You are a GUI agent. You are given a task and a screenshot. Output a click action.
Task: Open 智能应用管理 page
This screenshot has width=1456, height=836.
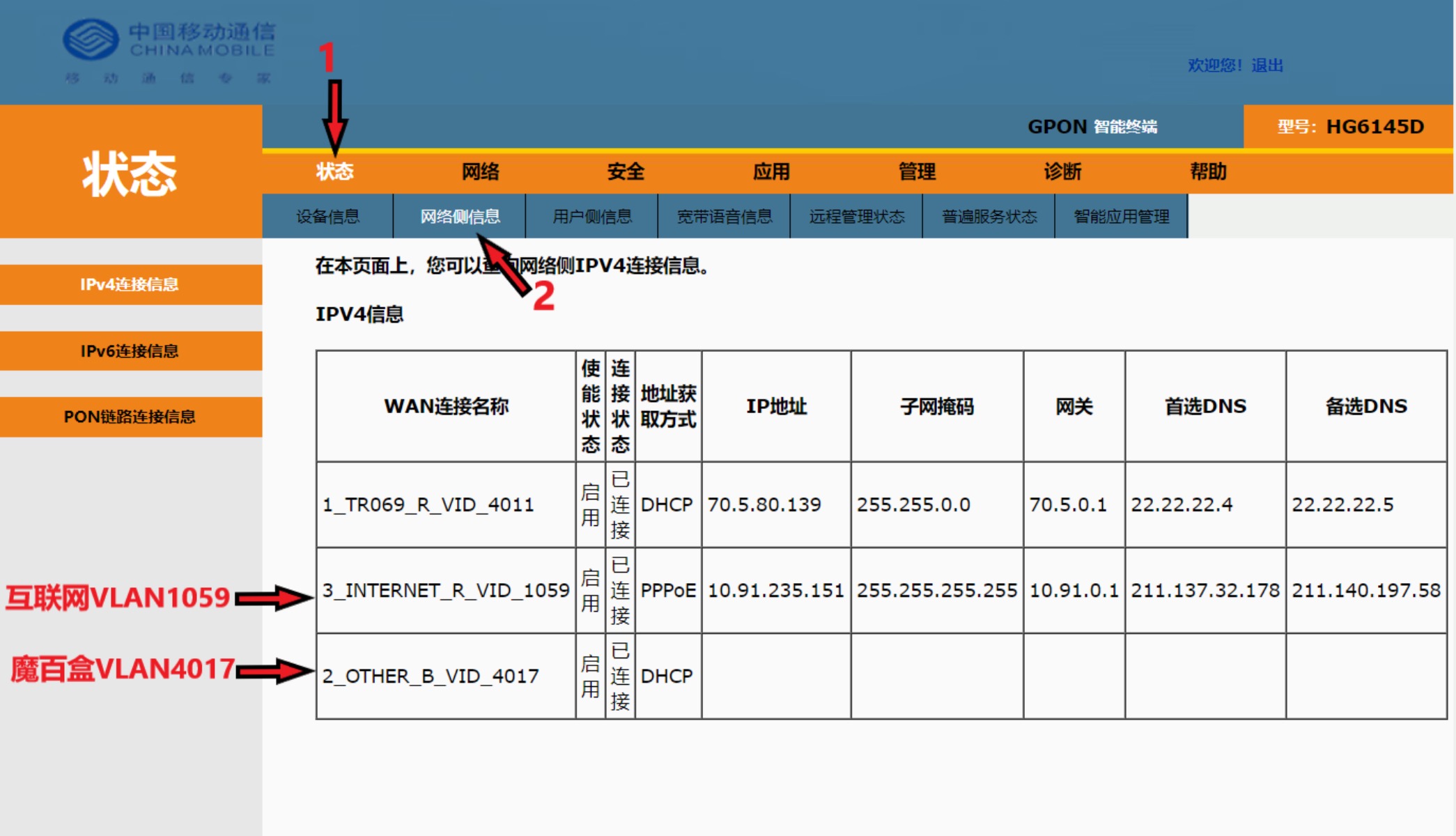1120,217
